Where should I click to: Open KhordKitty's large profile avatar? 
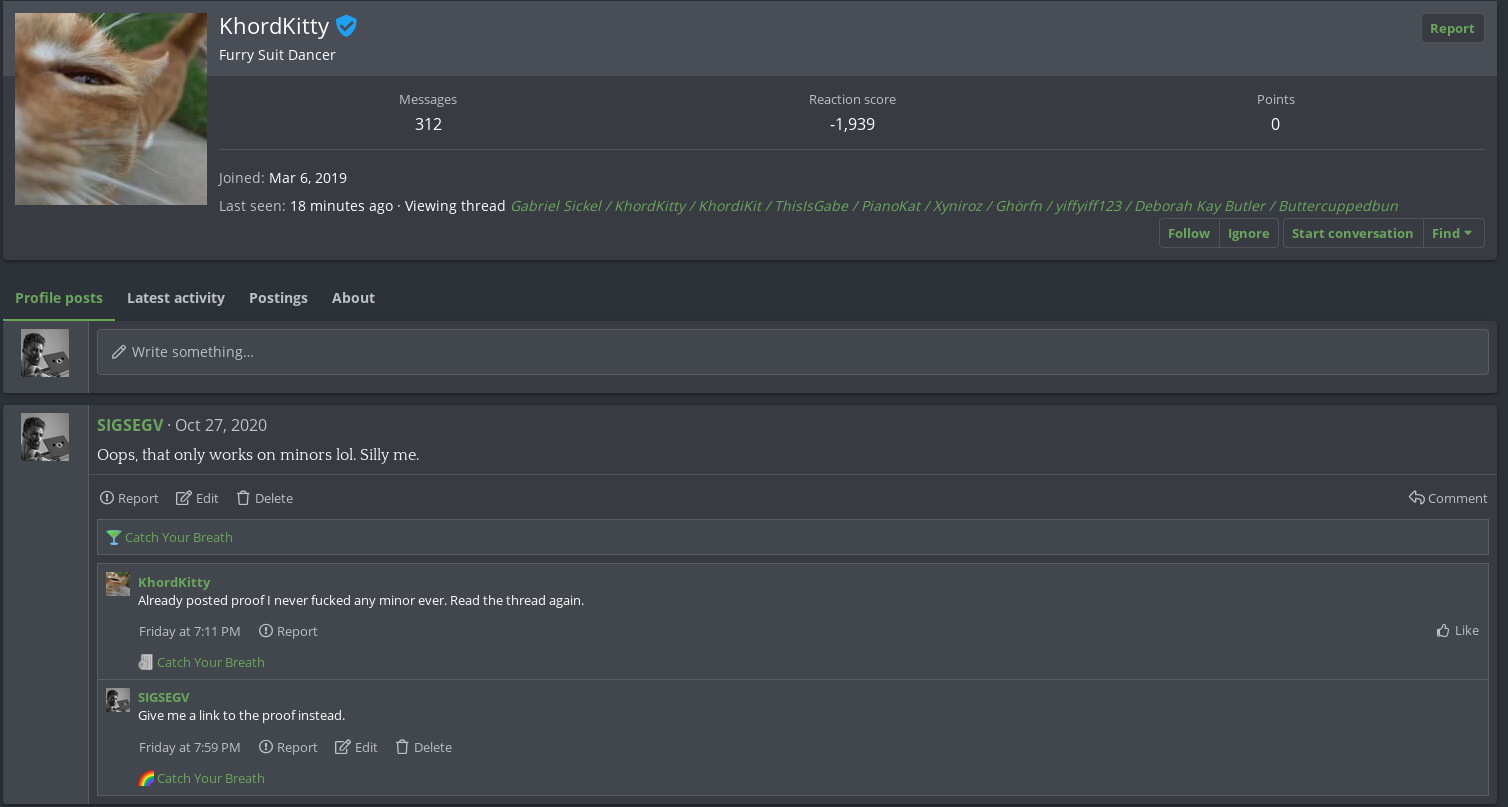(111, 109)
